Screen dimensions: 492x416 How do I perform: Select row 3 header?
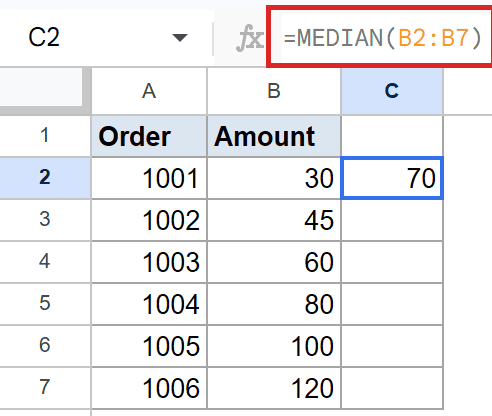(x=45, y=220)
